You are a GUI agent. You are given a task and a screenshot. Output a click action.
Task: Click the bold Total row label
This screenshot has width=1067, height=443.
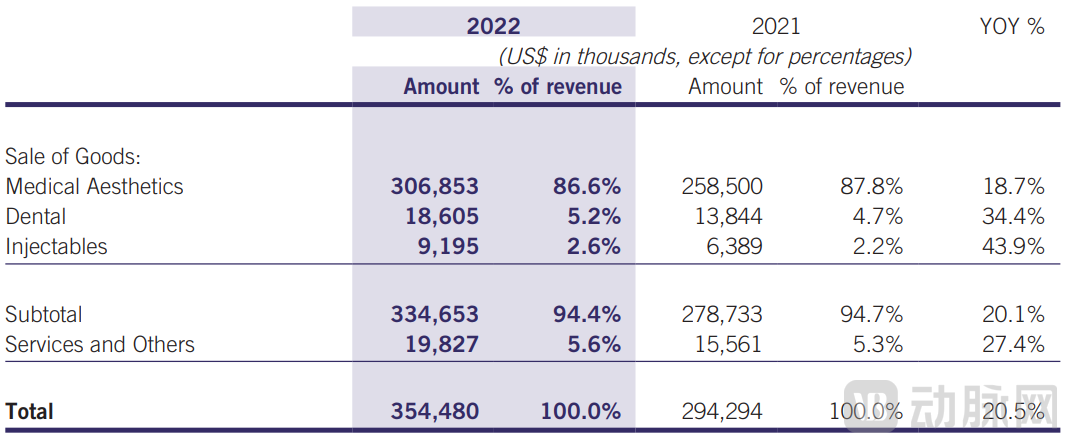(x=30, y=411)
